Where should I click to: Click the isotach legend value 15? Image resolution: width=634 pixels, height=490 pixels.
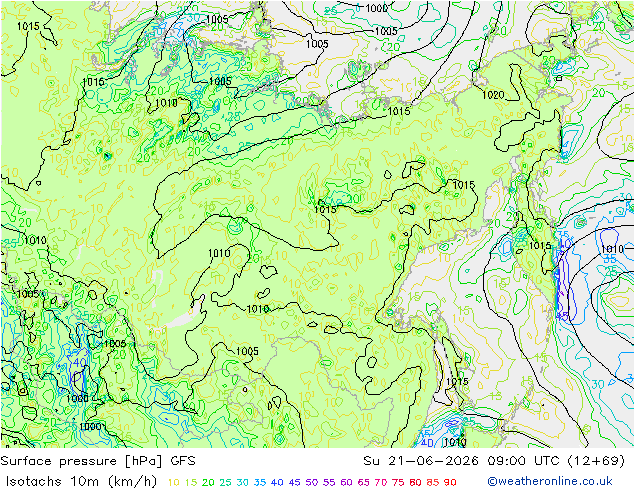190,482
